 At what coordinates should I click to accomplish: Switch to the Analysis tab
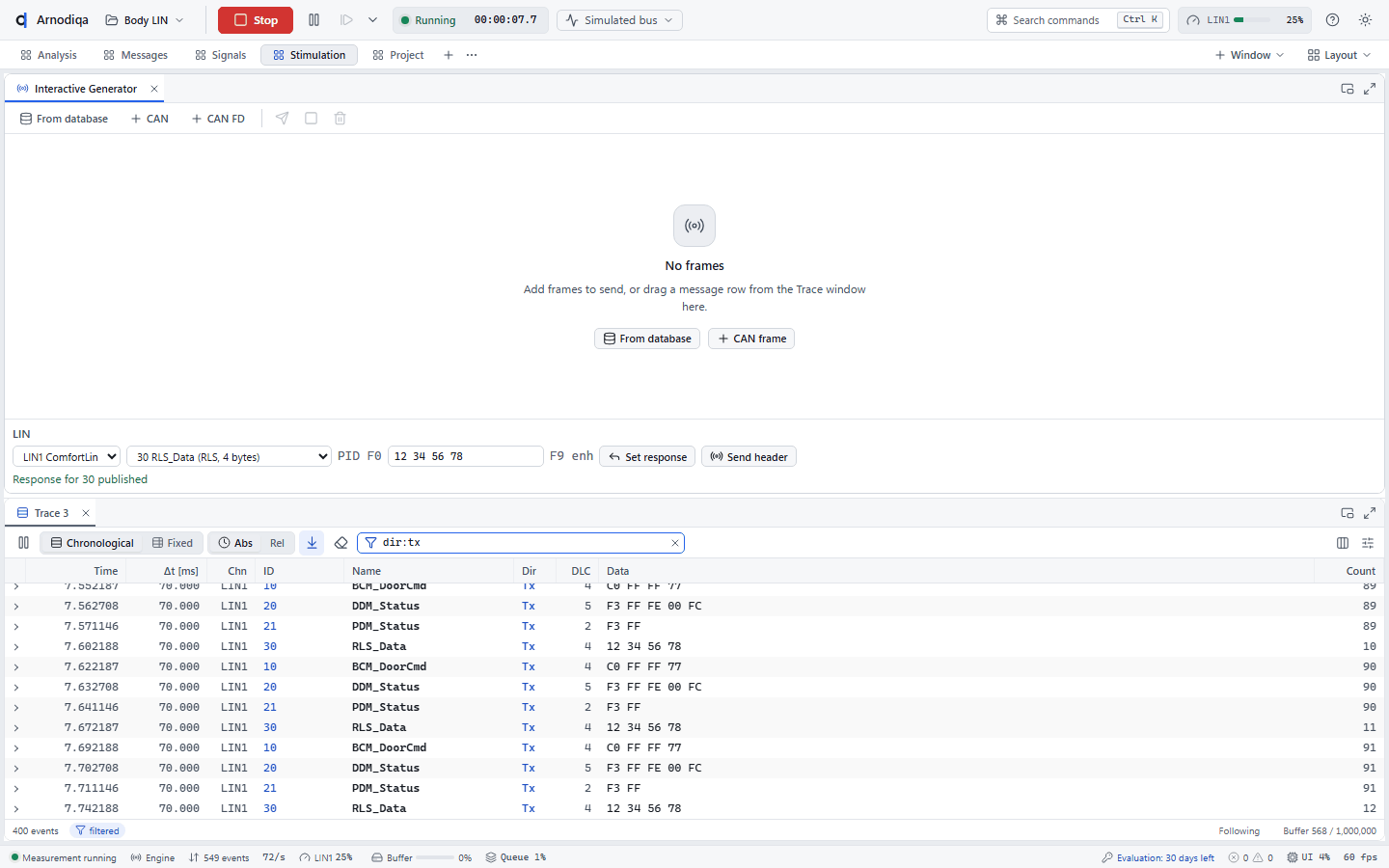point(48,55)
